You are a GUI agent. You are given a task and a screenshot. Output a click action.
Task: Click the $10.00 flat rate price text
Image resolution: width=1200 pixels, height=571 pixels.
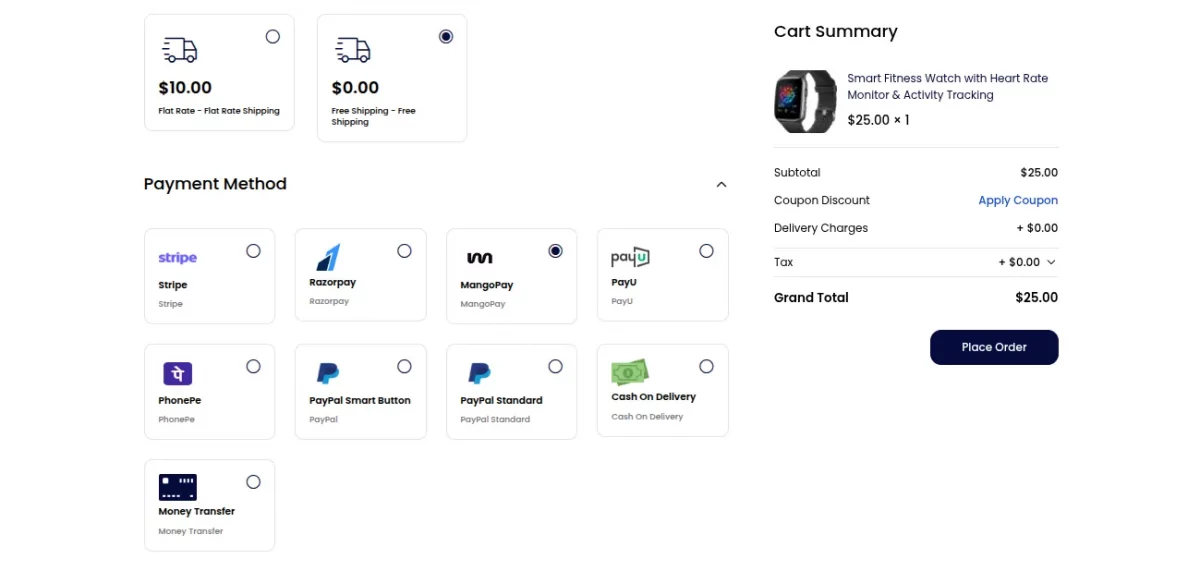[185, 88]
